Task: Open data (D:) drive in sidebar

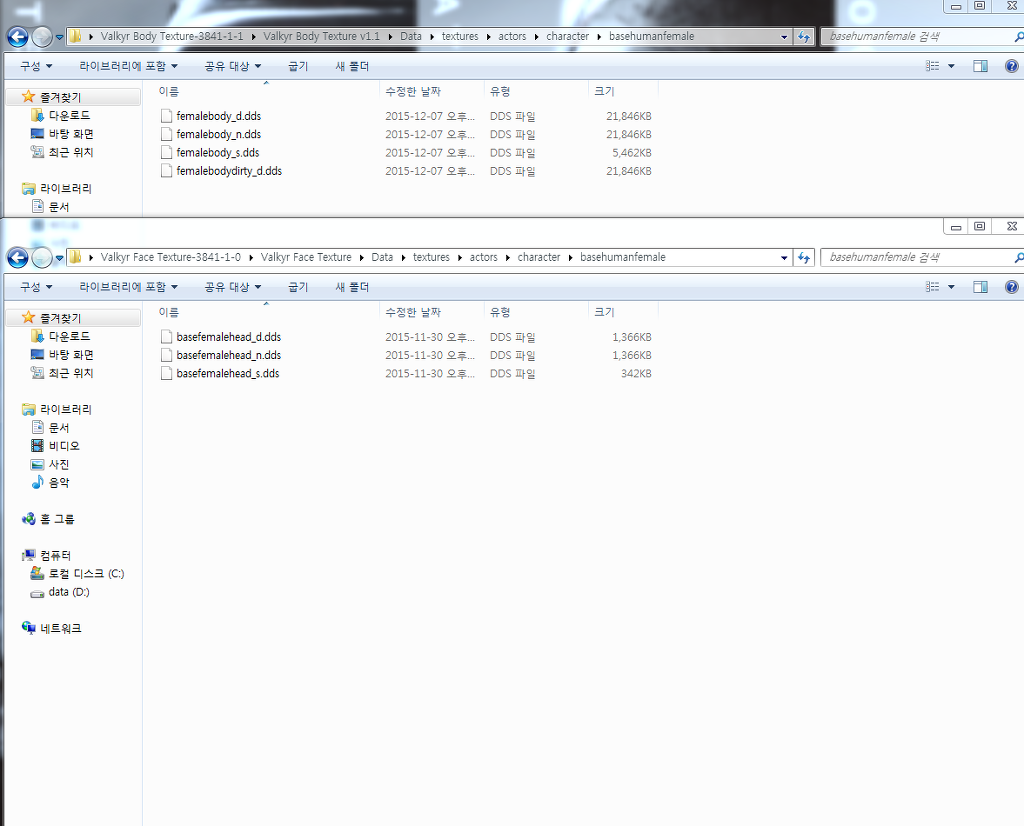Action: 60,592
